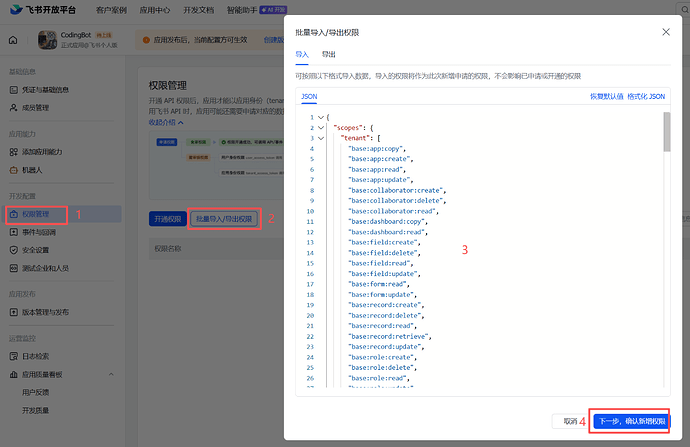Open 开发文档 in top navigation
This screenshot has height=447, width=690.
[x=198, y=10]
